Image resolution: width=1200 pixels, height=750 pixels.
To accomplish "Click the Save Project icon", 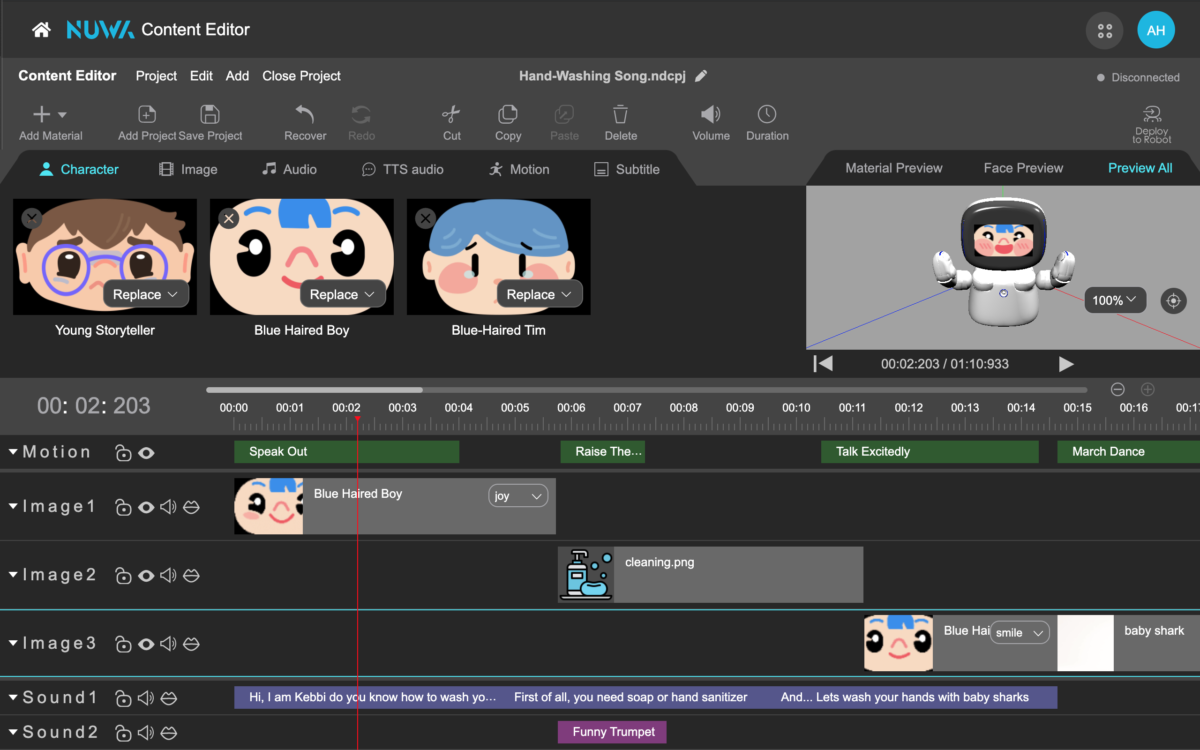I will (210, 115).
